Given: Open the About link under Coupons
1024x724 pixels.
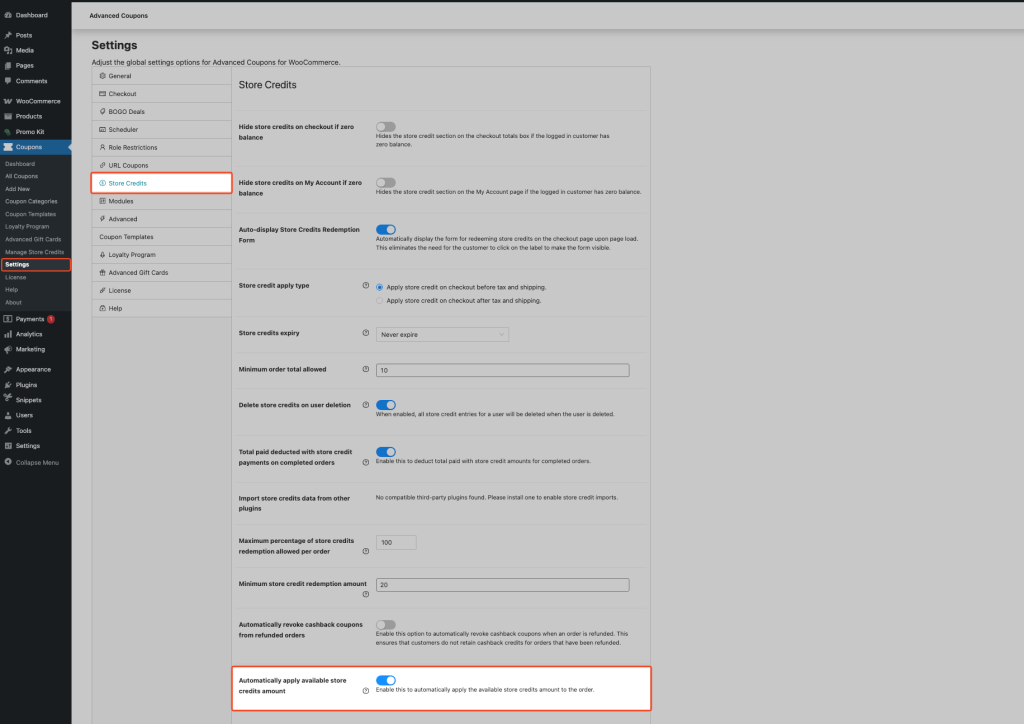Looking at the screenshot, I should [x=14, y=302].
